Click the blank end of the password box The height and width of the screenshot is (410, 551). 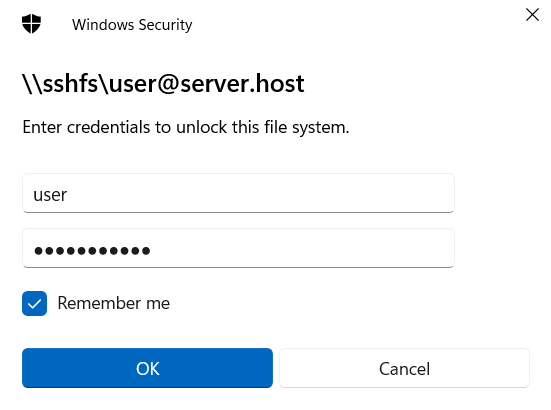[x=302, y=248]
